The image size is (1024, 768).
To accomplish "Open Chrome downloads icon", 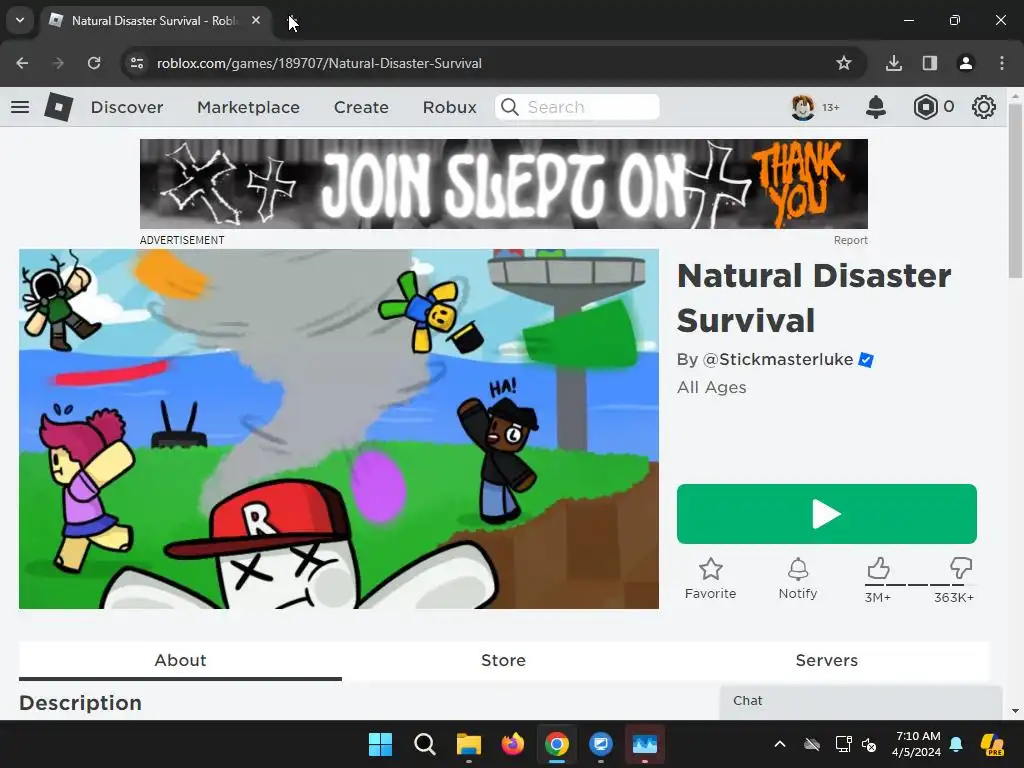I will [893, 63].
